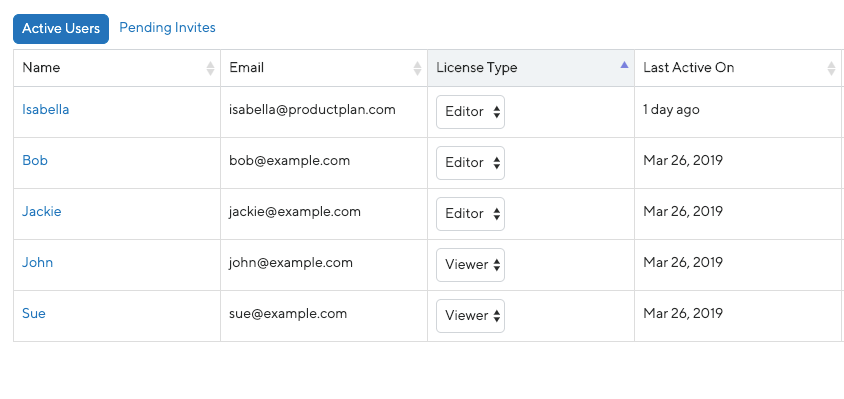
Task: Open Isabella's license type dropdown
Action: [x=470, y=112]
